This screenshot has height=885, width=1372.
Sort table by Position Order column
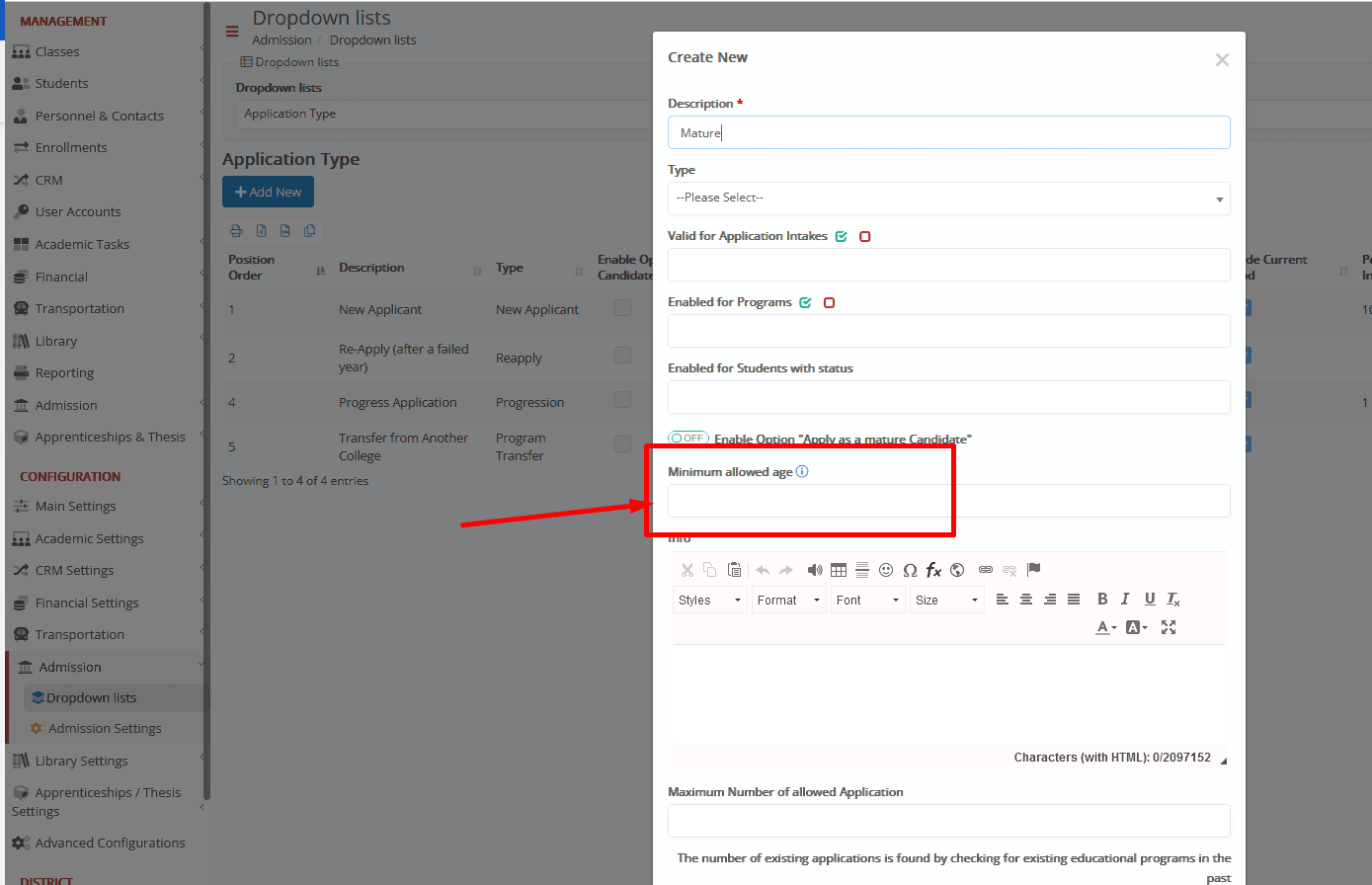pyautogui.click(x=276, y=268)
